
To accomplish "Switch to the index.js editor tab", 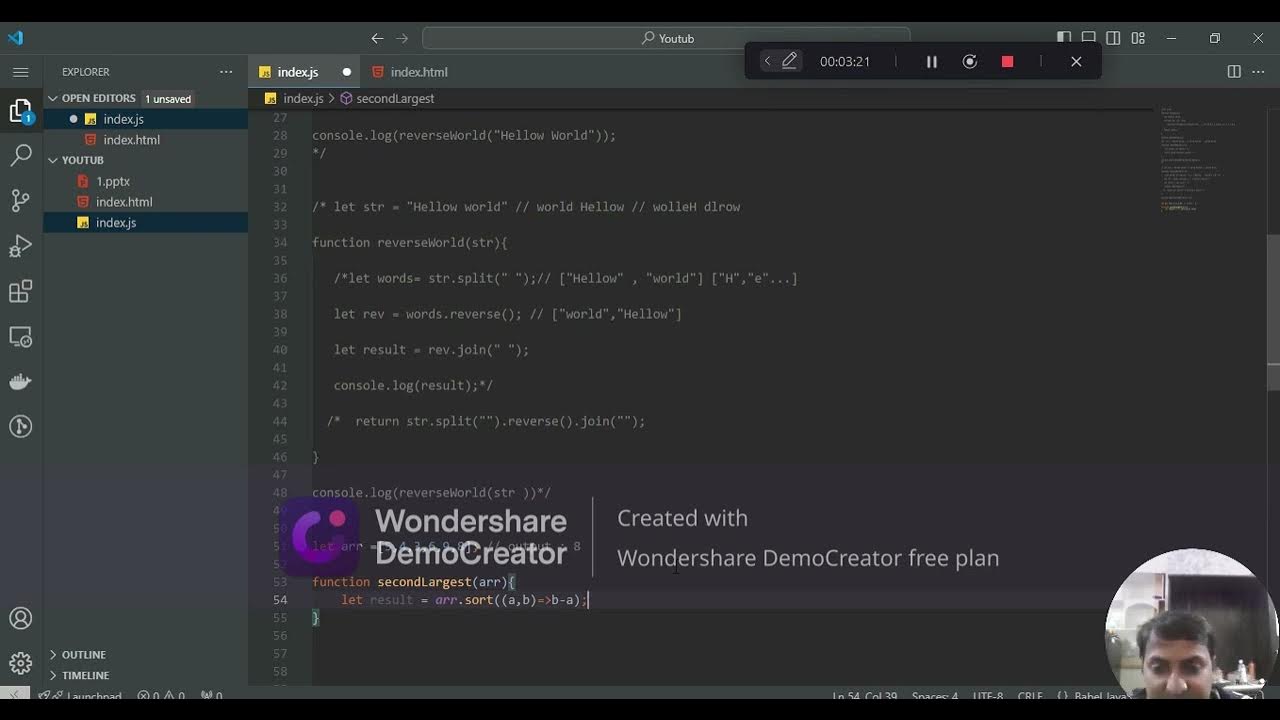I will [x=305, y=72].
